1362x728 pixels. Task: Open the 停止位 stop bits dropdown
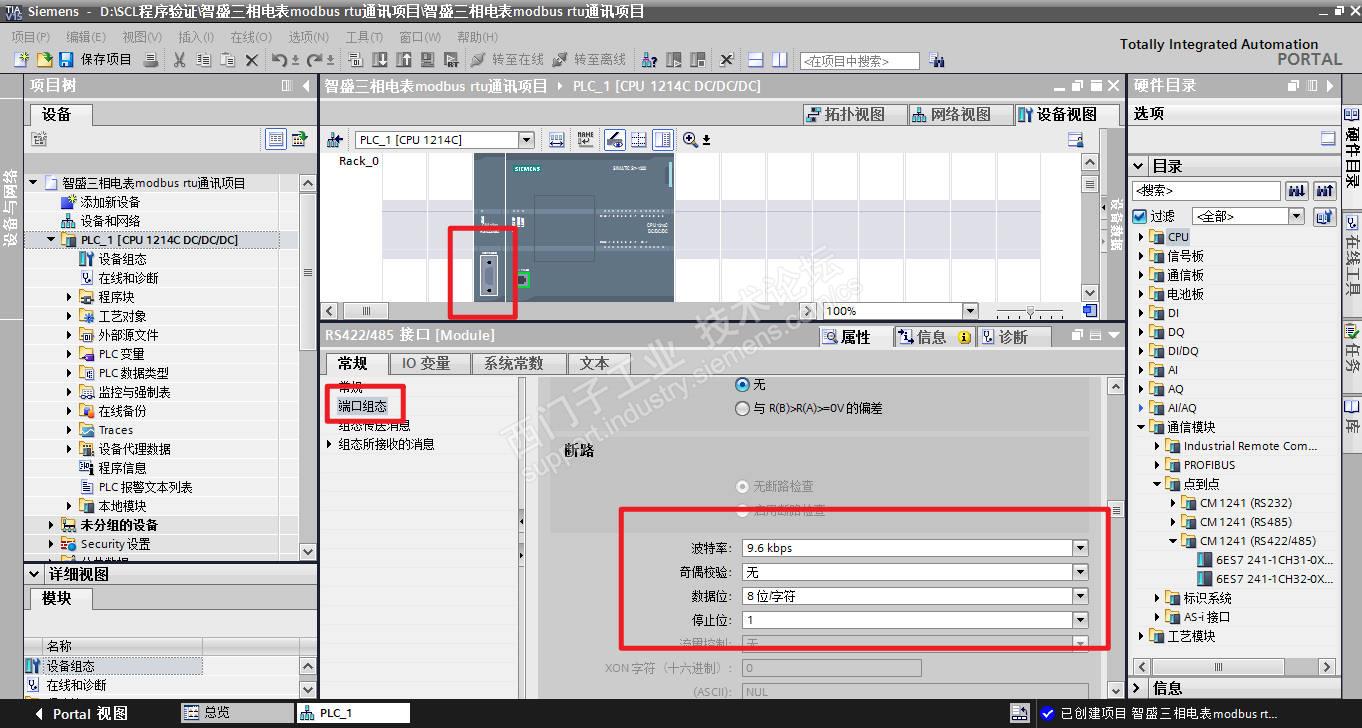1080,620
